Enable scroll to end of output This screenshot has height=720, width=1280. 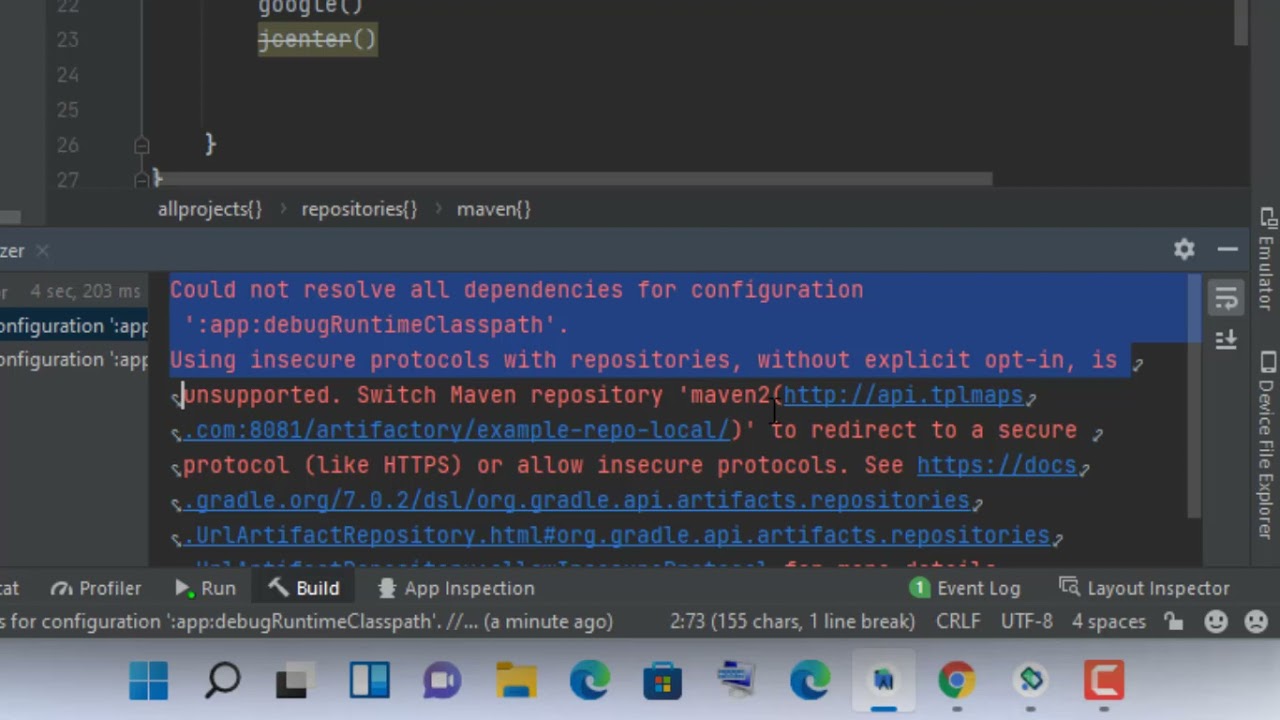[1227, 340]
